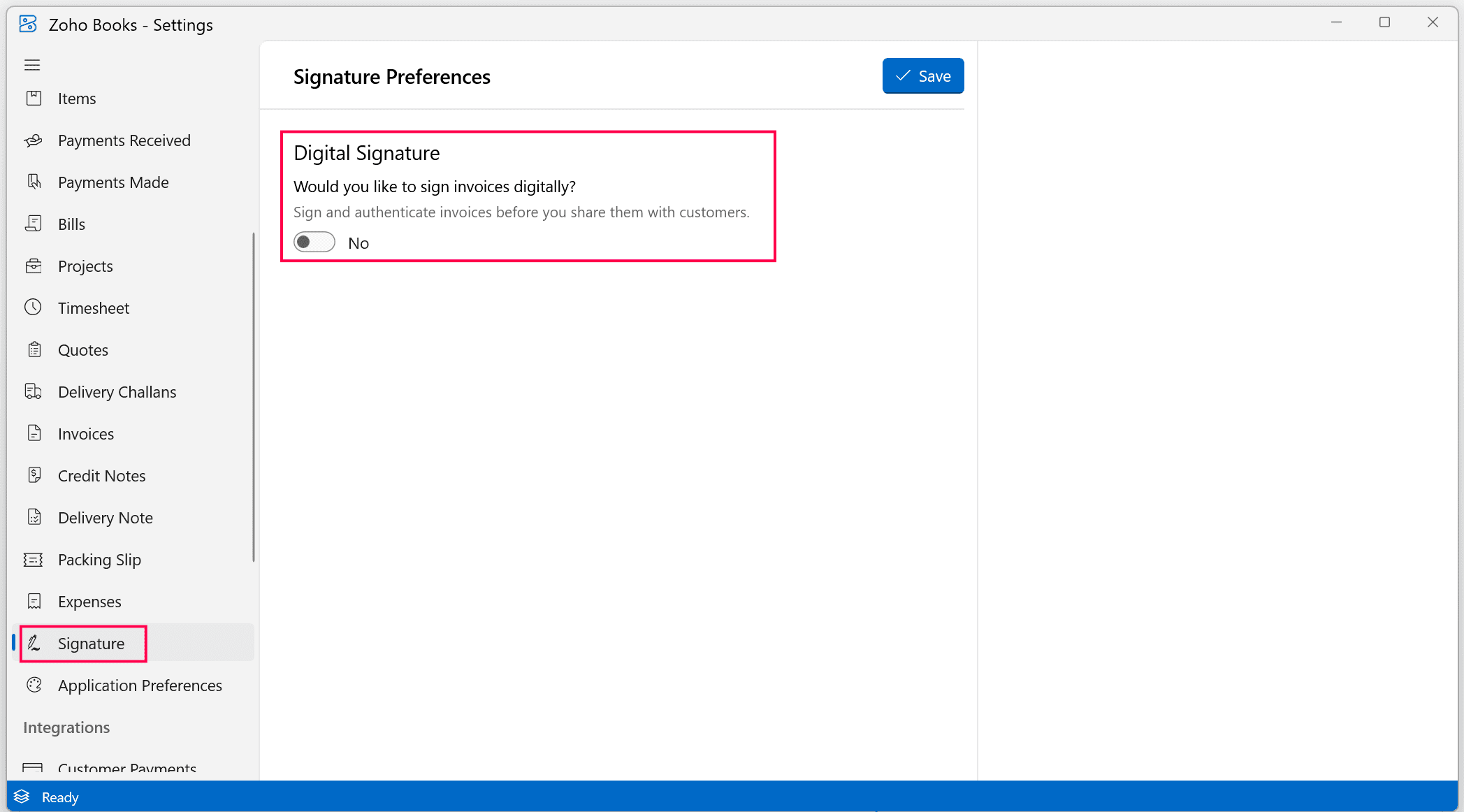1464x812 pixels.
Task: Open the Expenses settings entry
Action: pos(89,601)
